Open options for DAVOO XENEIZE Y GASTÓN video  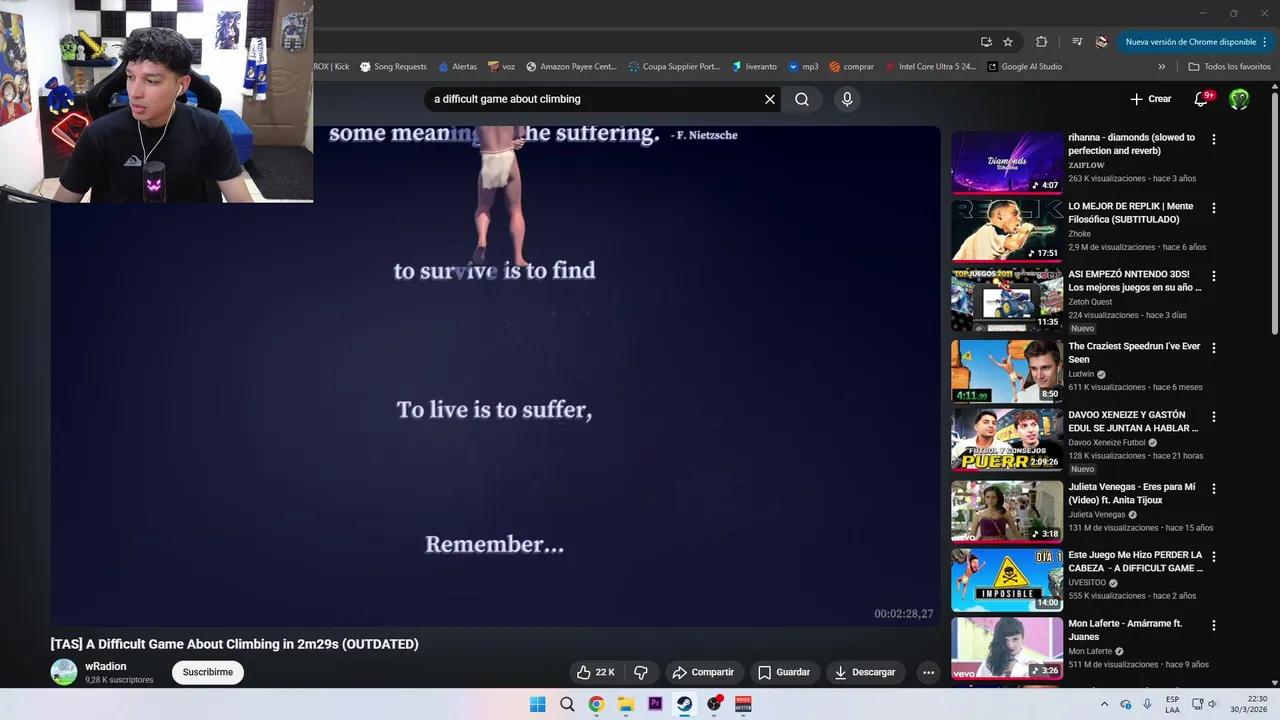click(x=1214, y=417)
